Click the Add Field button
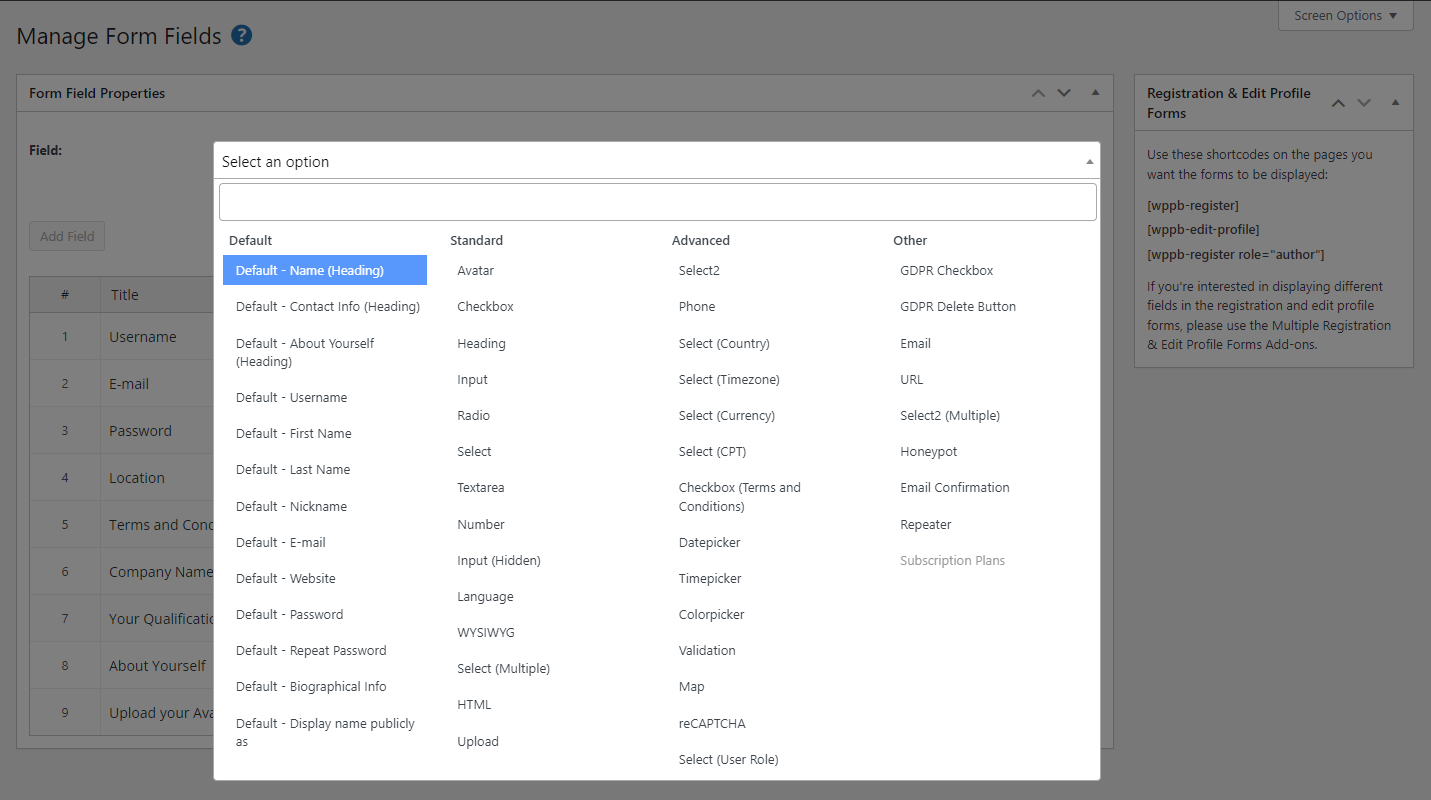 click(67, 237)
